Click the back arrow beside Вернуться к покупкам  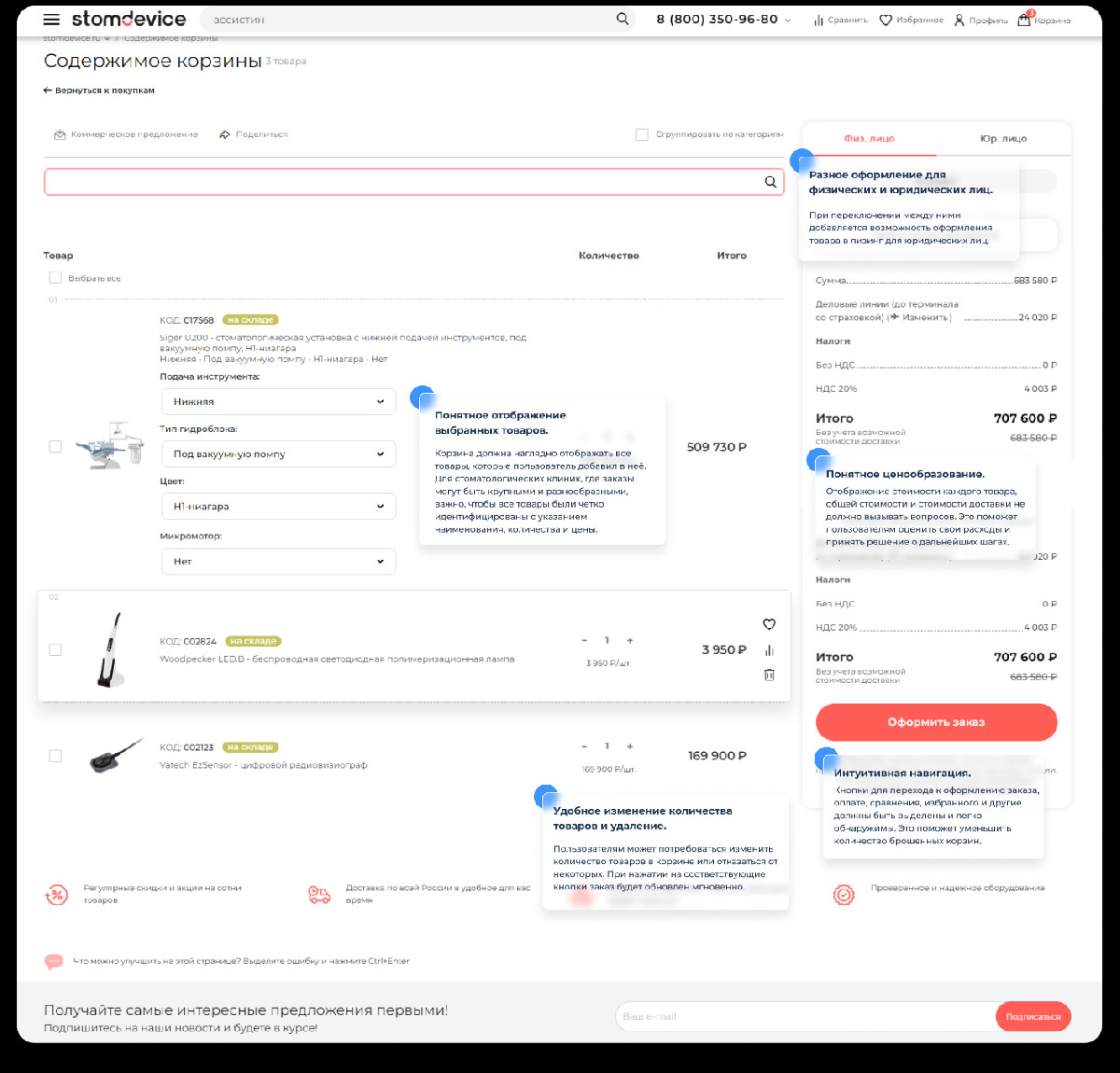(x=48, y=91)
